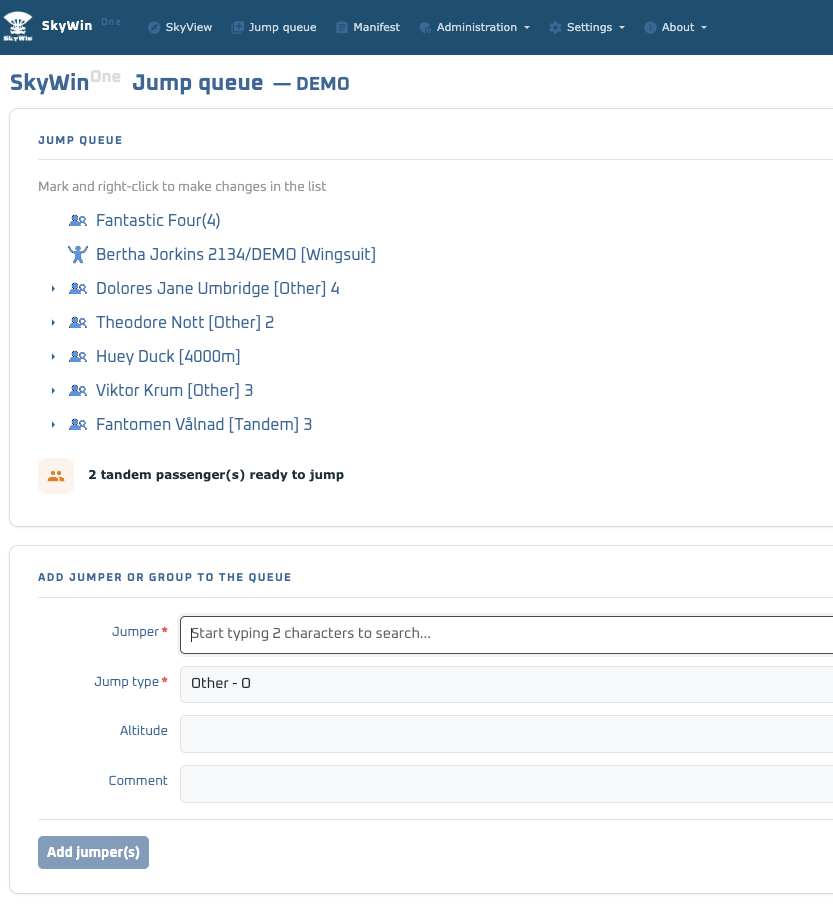Select Dolores Jane Umbridge [Other] 4
This screenshot has width=833, height=906.
tap(217, 288)
